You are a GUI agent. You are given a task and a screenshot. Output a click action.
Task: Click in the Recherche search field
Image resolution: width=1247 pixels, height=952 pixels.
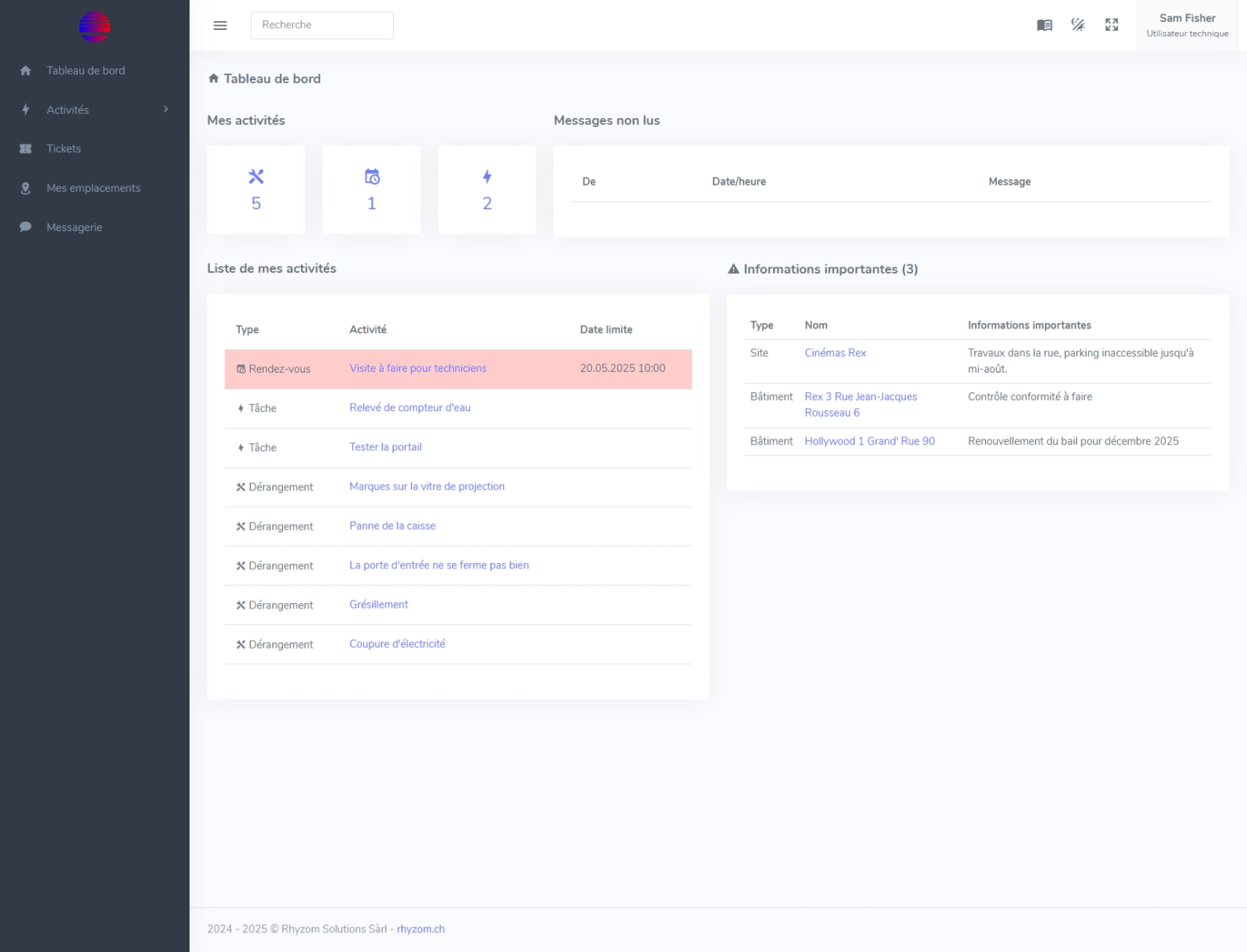[x=322, y=25]
